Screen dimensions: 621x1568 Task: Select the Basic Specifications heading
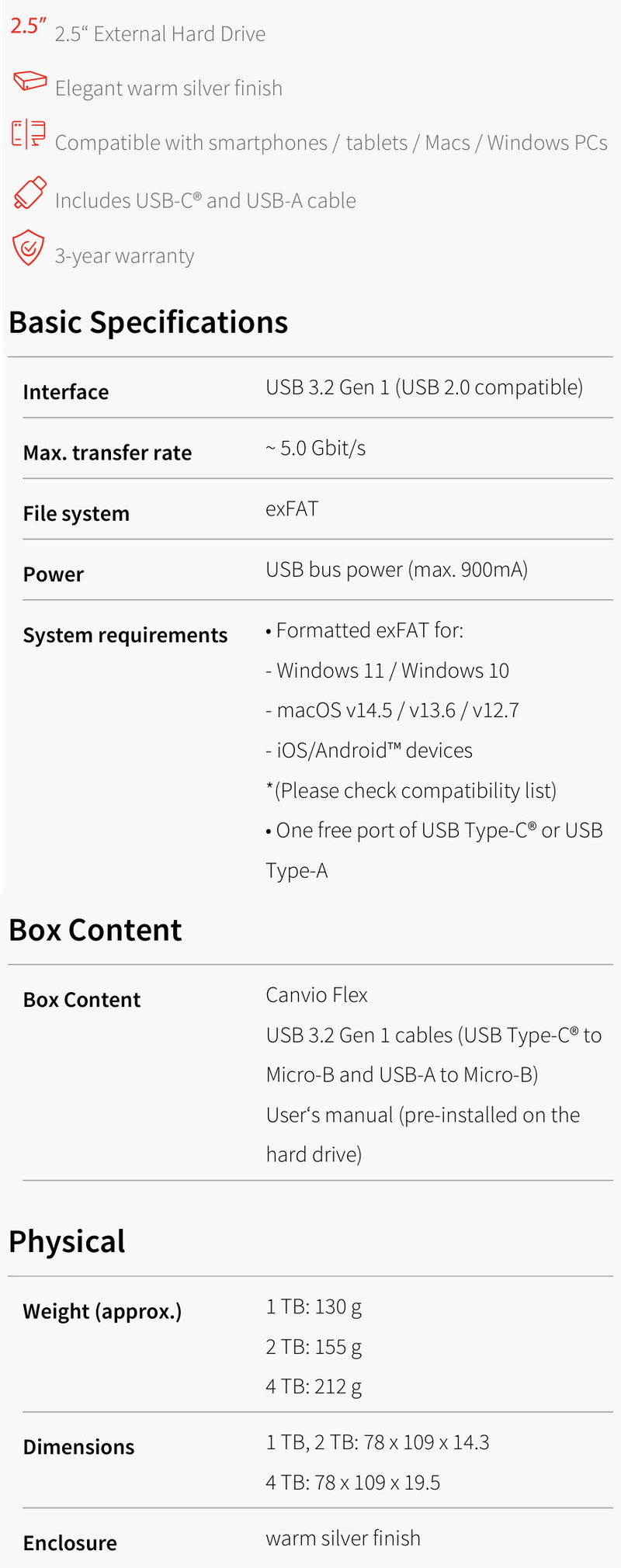(148, 322)
